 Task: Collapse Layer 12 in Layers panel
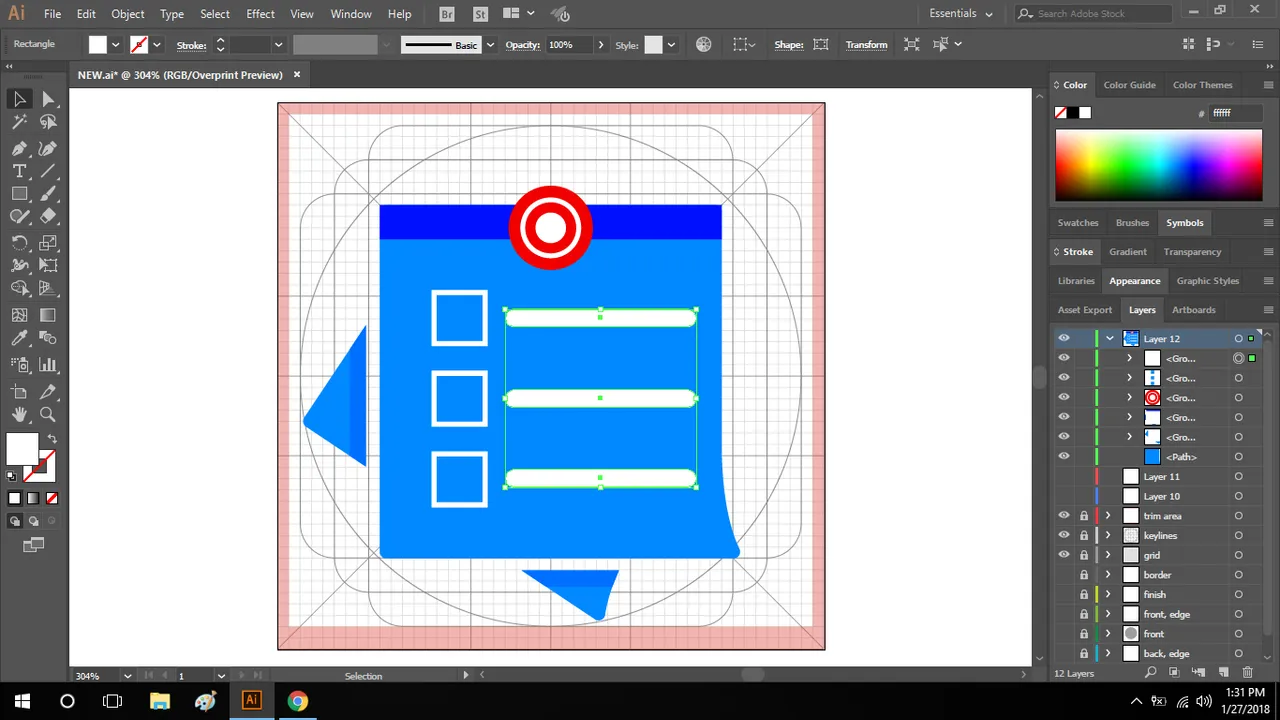pos(1109,338)
